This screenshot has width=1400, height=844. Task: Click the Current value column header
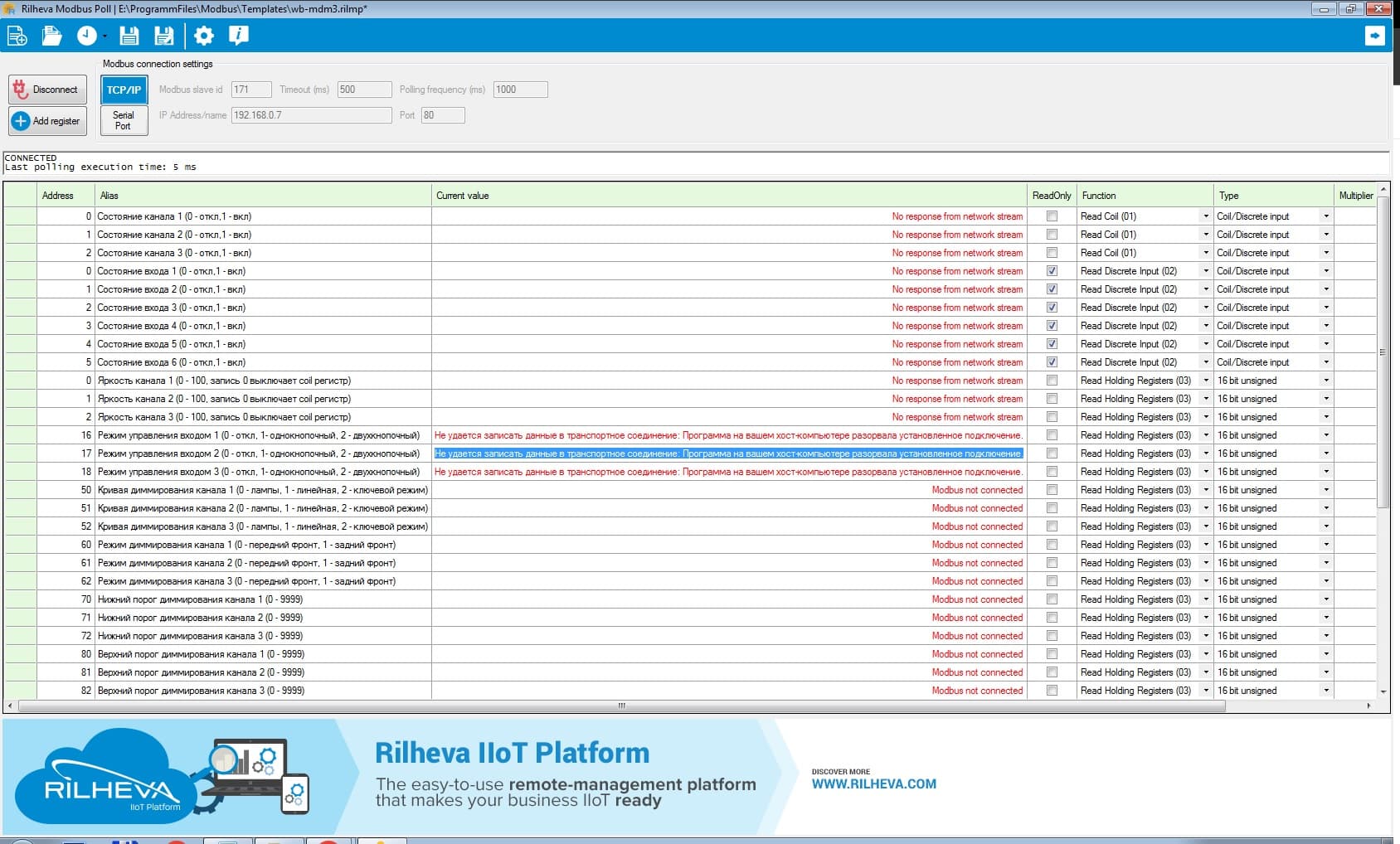click(729, 196)
